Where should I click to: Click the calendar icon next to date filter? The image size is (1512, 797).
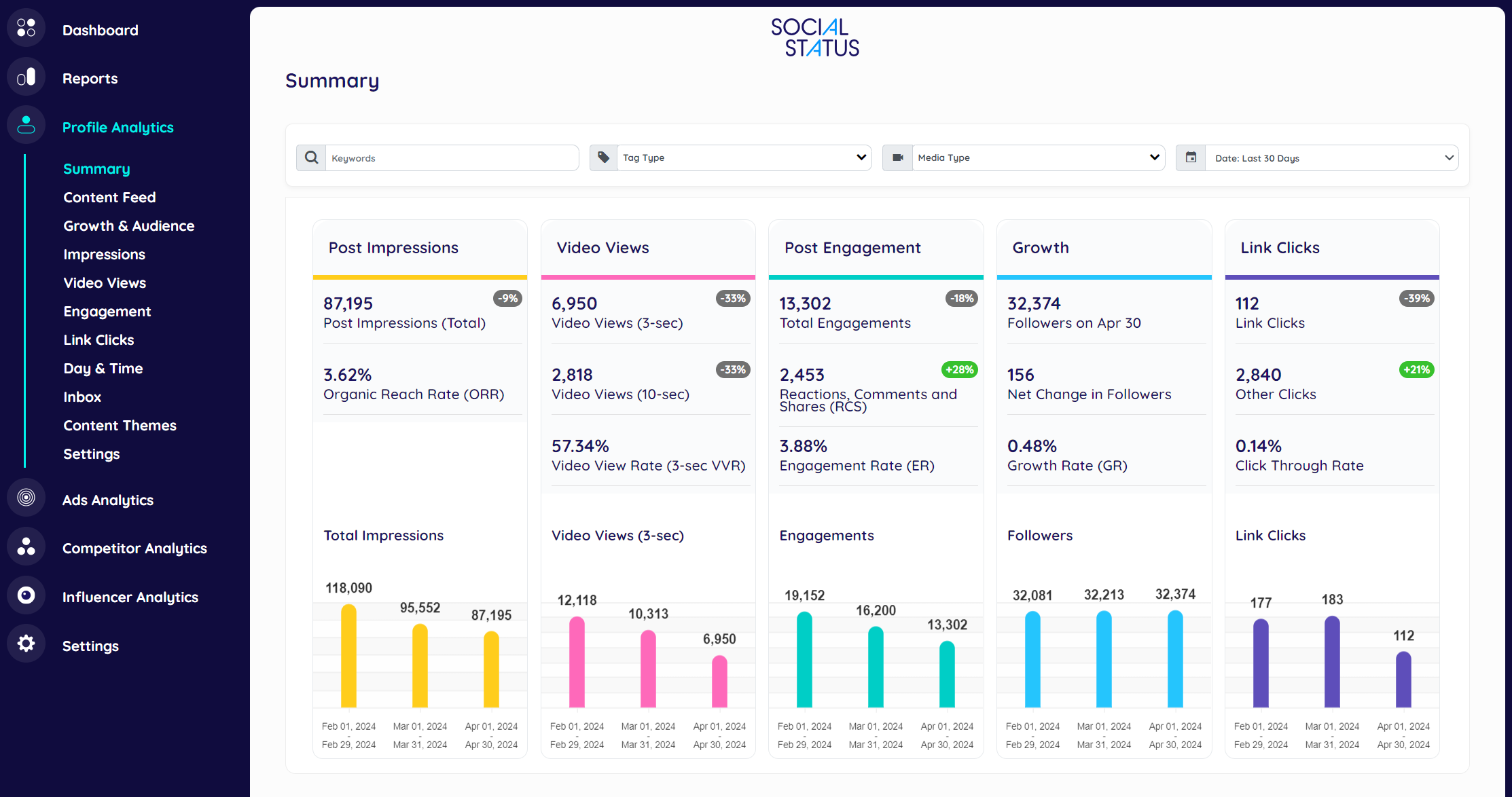pyautogui.click(x=1191, y=157)
